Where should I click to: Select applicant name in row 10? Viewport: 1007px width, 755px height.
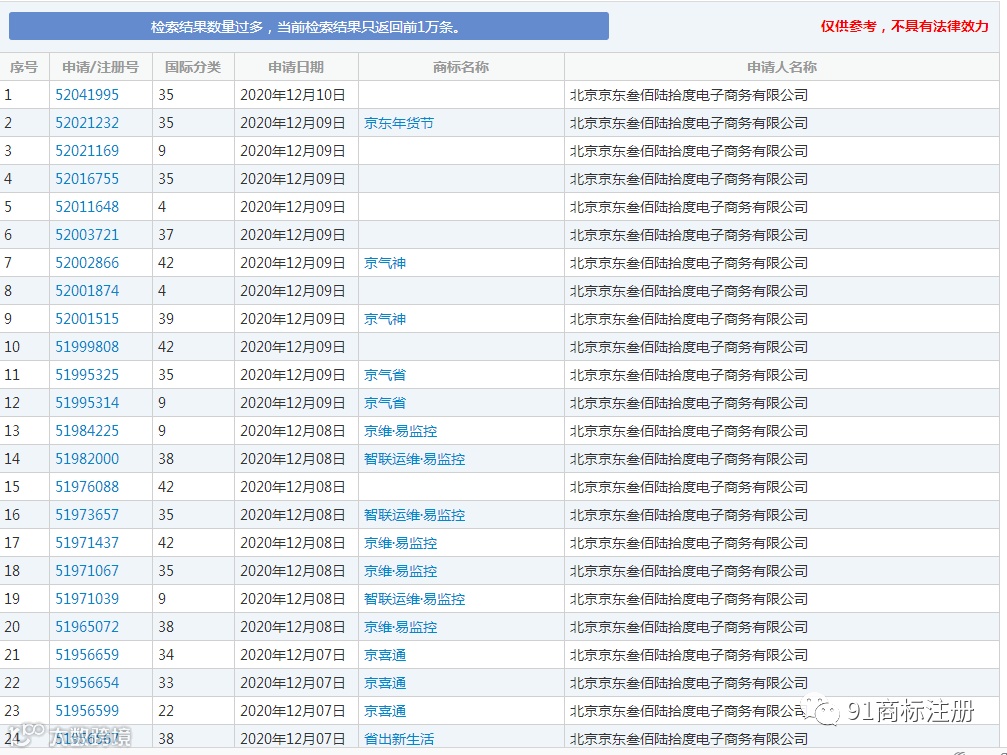coord(688,347)
